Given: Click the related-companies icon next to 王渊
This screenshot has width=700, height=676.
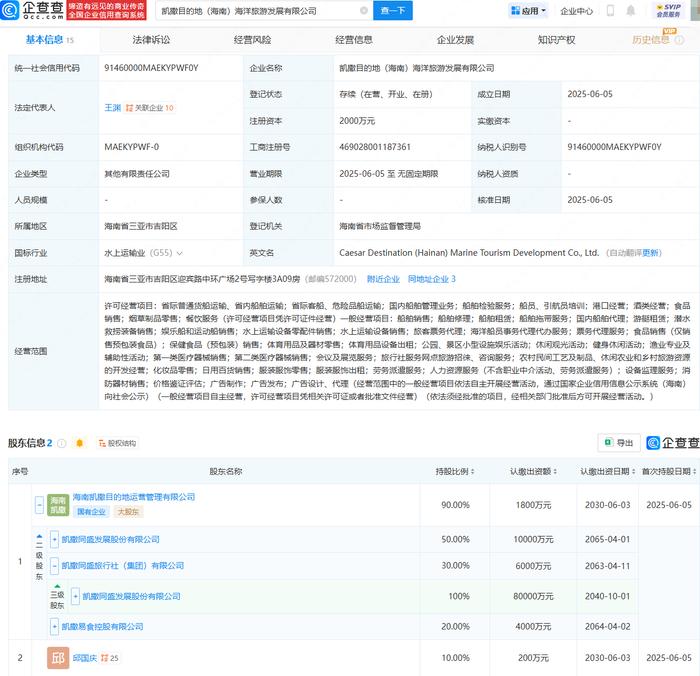Looking at the screenshot, I should tap(129, 108).
